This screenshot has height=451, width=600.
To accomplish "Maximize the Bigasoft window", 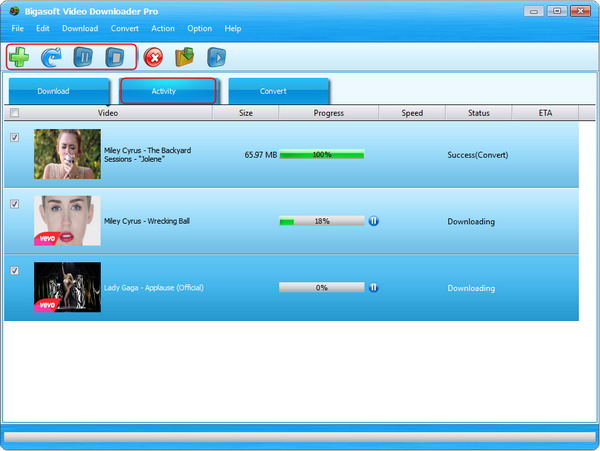I will (x=557, y=11).
